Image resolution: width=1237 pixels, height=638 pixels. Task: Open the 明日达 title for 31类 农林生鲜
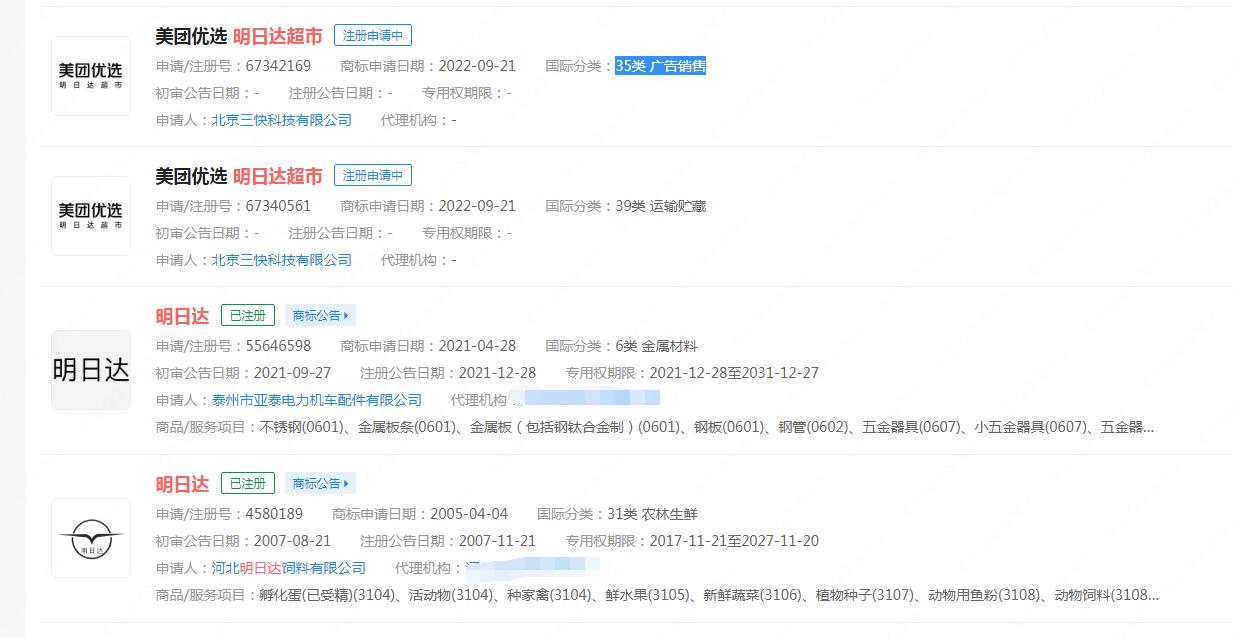point(182,484)
